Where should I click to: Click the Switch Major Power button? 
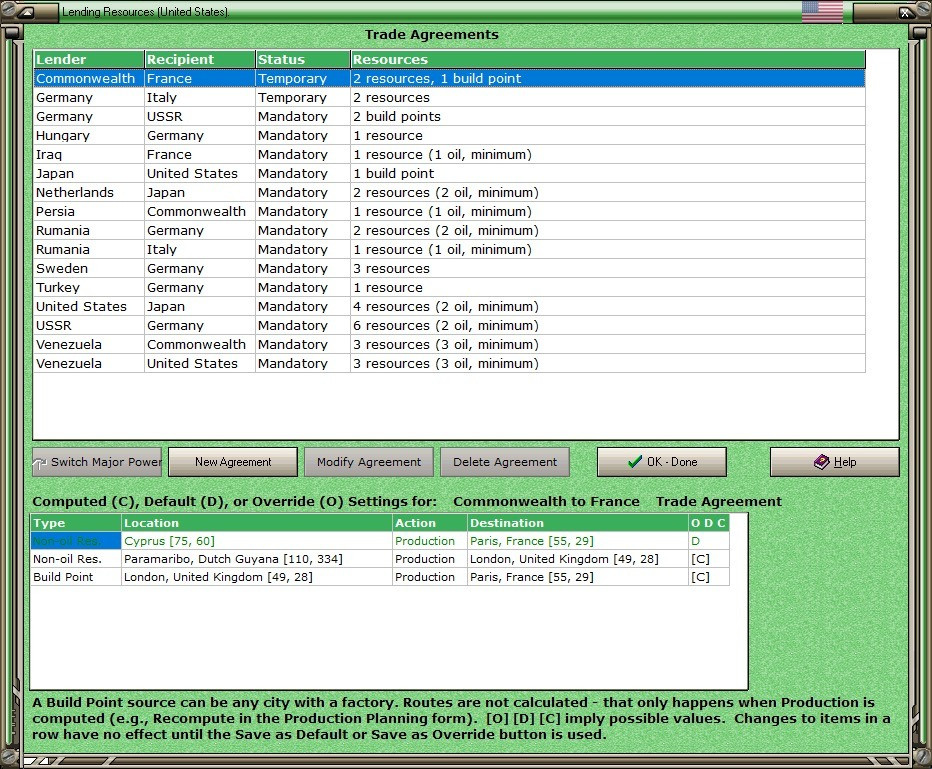point(97,462)
